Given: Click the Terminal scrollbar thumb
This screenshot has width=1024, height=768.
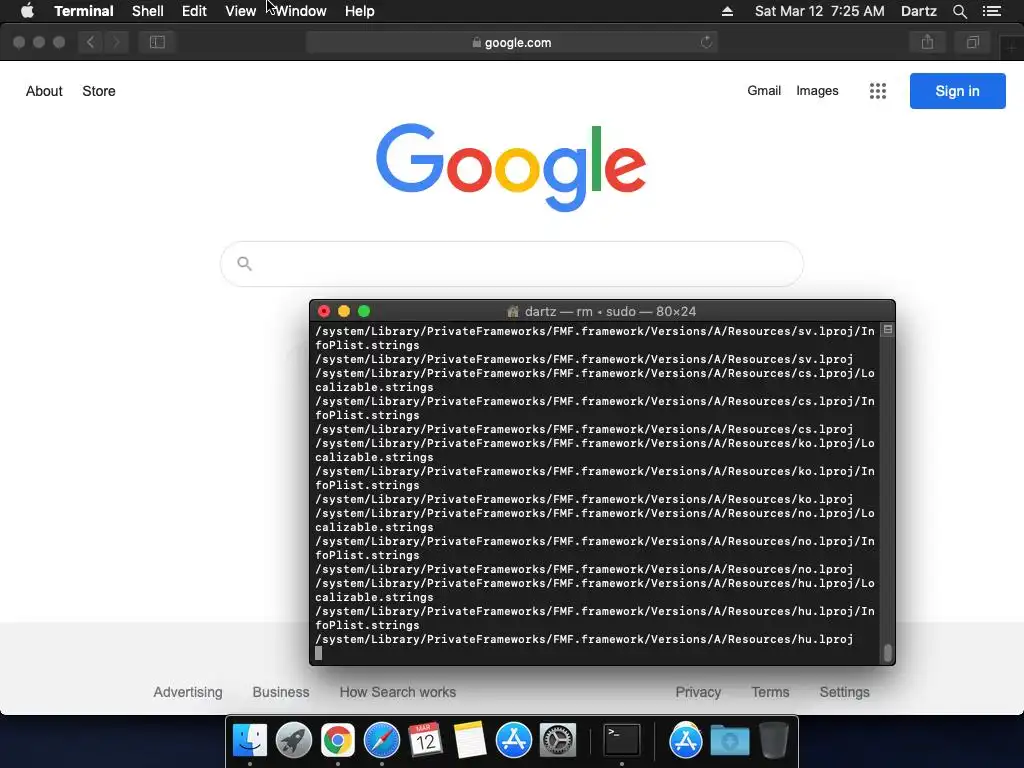Looking at the screenshot, I should point(888,653).
